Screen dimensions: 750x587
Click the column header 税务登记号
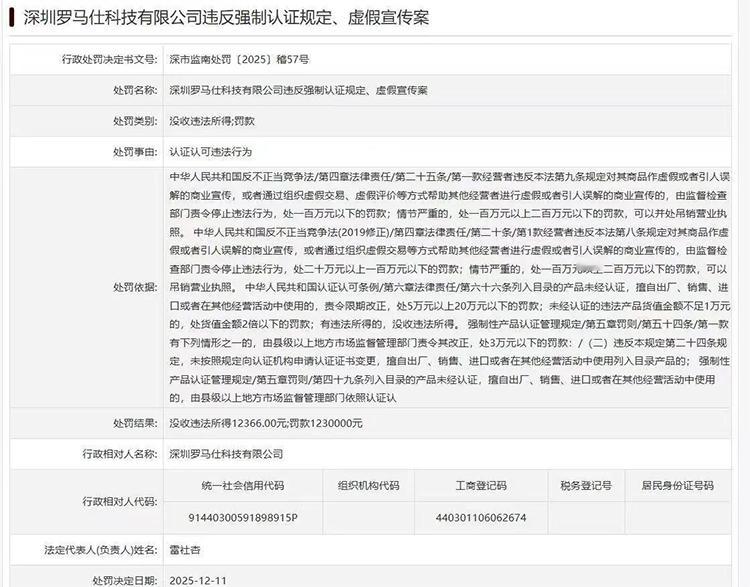point(586,486)
